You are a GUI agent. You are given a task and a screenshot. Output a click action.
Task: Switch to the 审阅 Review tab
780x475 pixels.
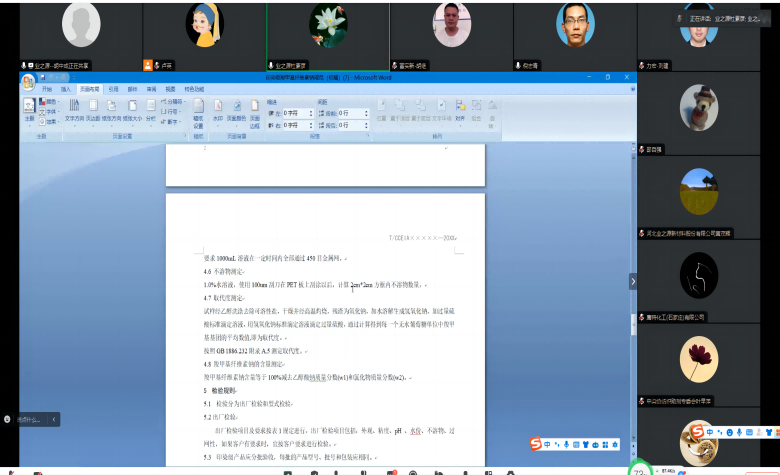(x=151, y=89)
